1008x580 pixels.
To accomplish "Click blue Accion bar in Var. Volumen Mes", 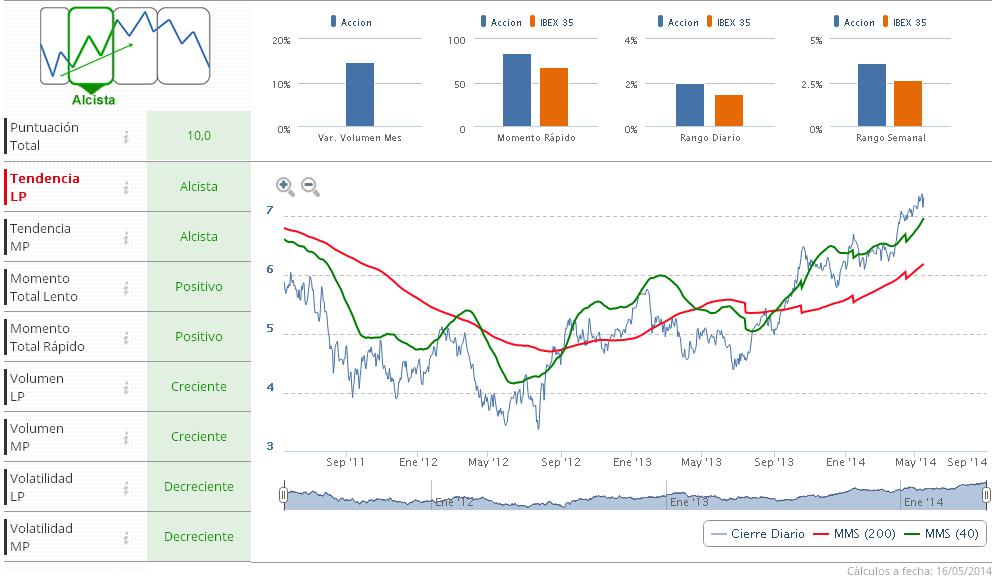I will pos(360,95).
